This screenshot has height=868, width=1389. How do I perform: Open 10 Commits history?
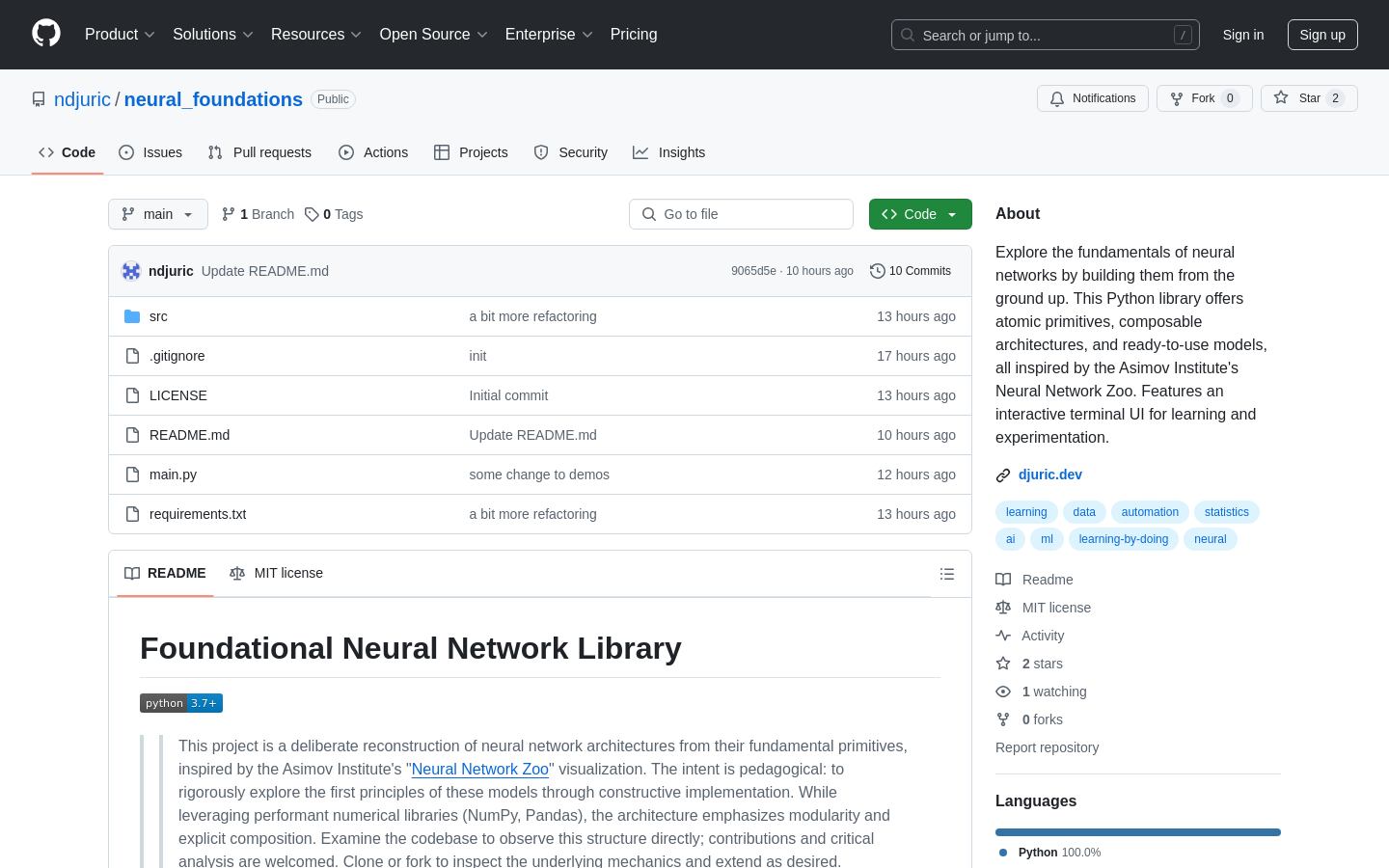click(911, 271)
